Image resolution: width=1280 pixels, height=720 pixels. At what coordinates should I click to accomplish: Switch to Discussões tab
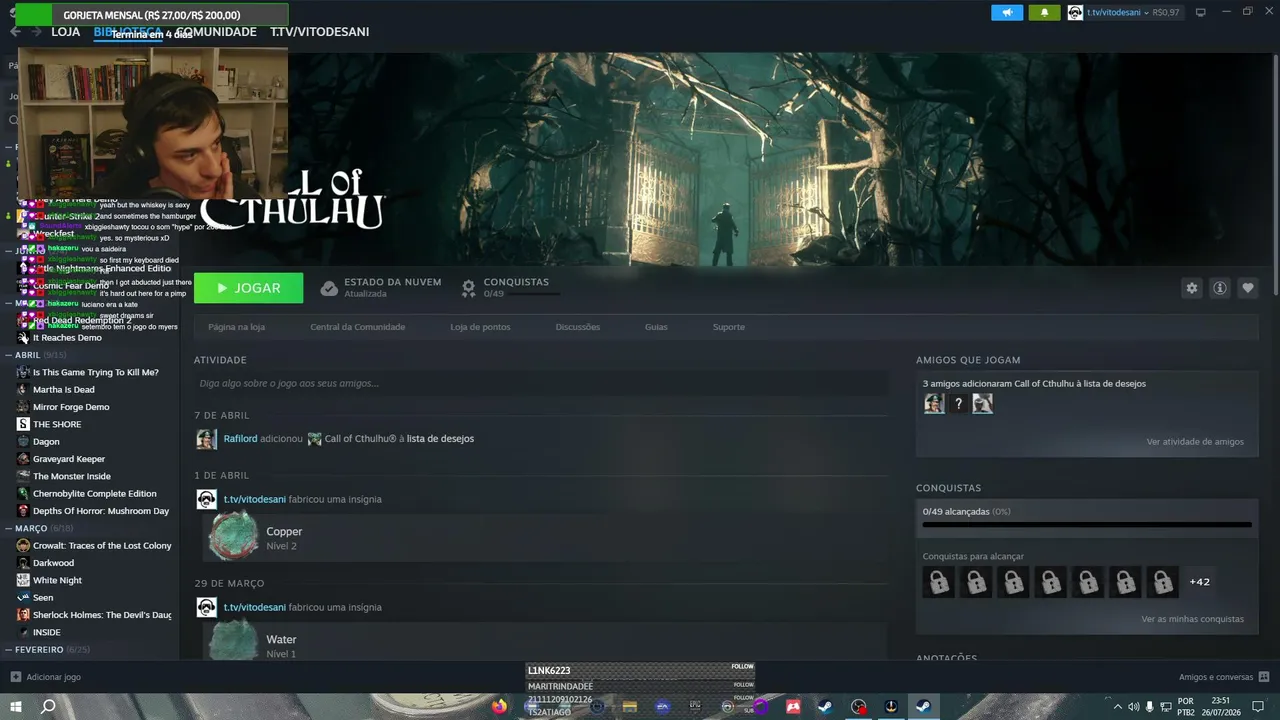[578, 327]
